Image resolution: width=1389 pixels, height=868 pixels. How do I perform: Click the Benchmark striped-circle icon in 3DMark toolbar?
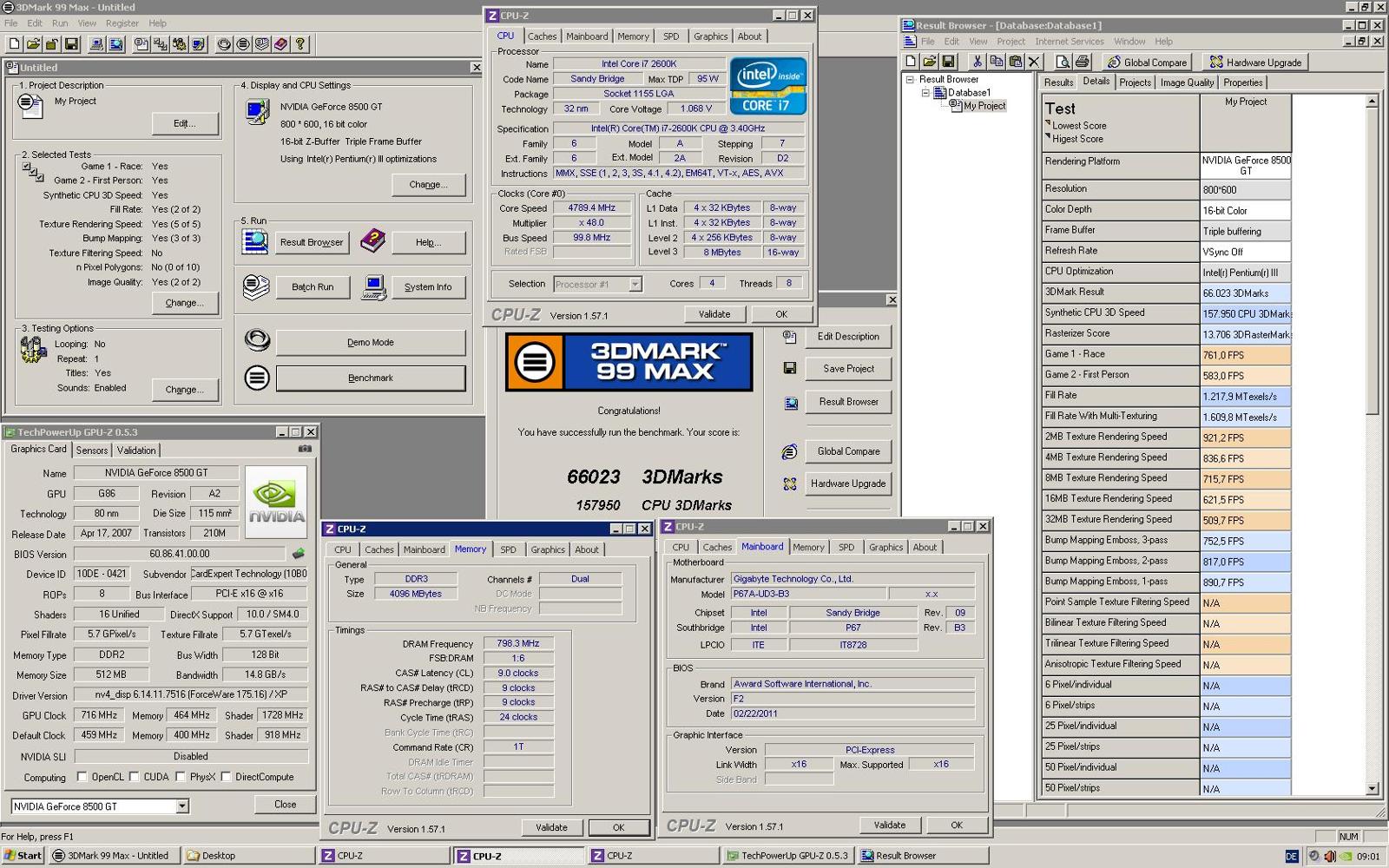pyautogui.click(x=243, y=43)
